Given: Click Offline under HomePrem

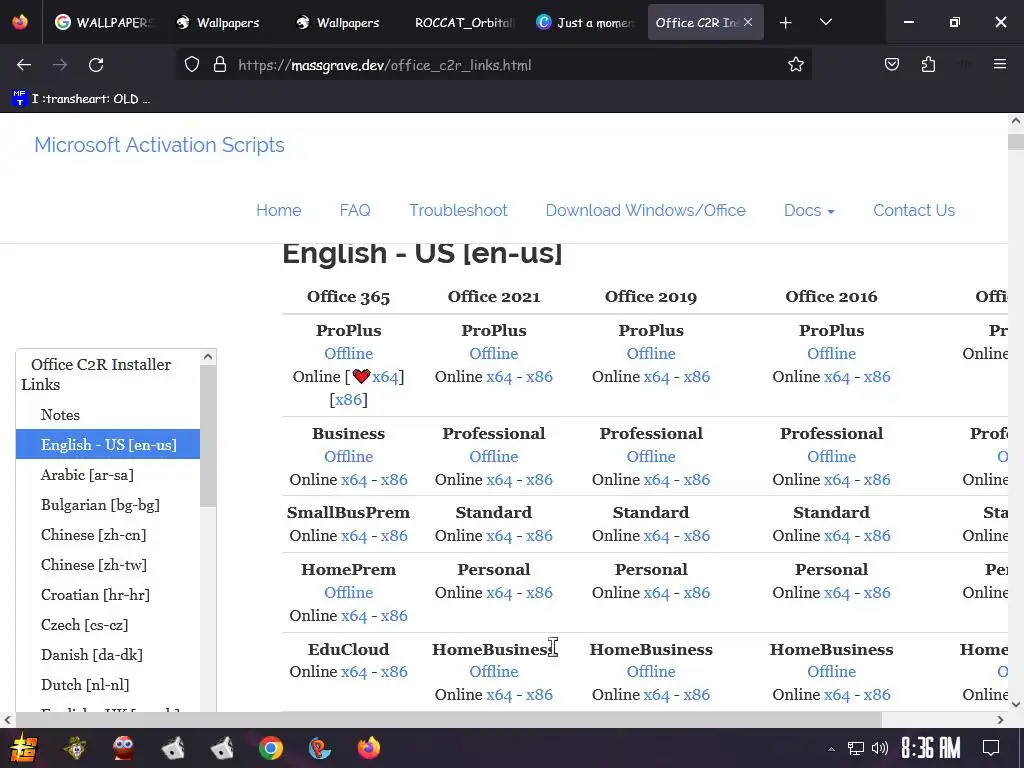Looking at the screenshot, I should coord(349,592).
